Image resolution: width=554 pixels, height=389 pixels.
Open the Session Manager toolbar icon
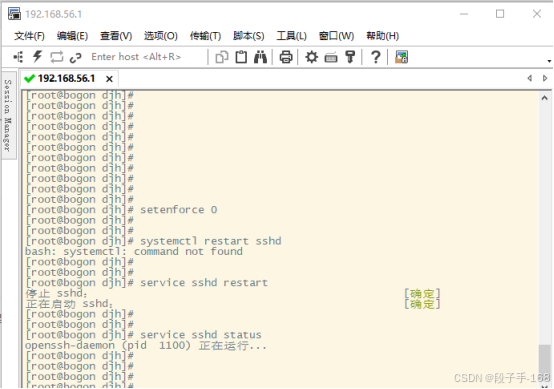18,57
